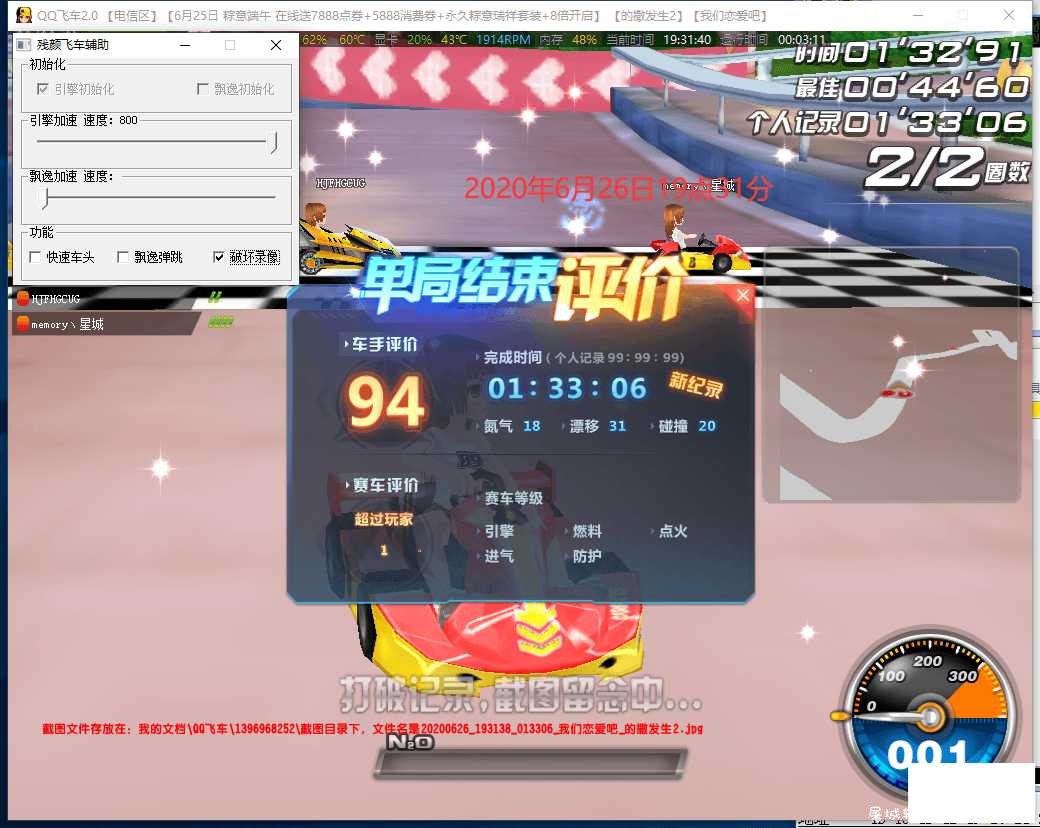Click the 1914RPM fan speed readout
This screenshot has height=828, width=1040.
click(503, 40)
